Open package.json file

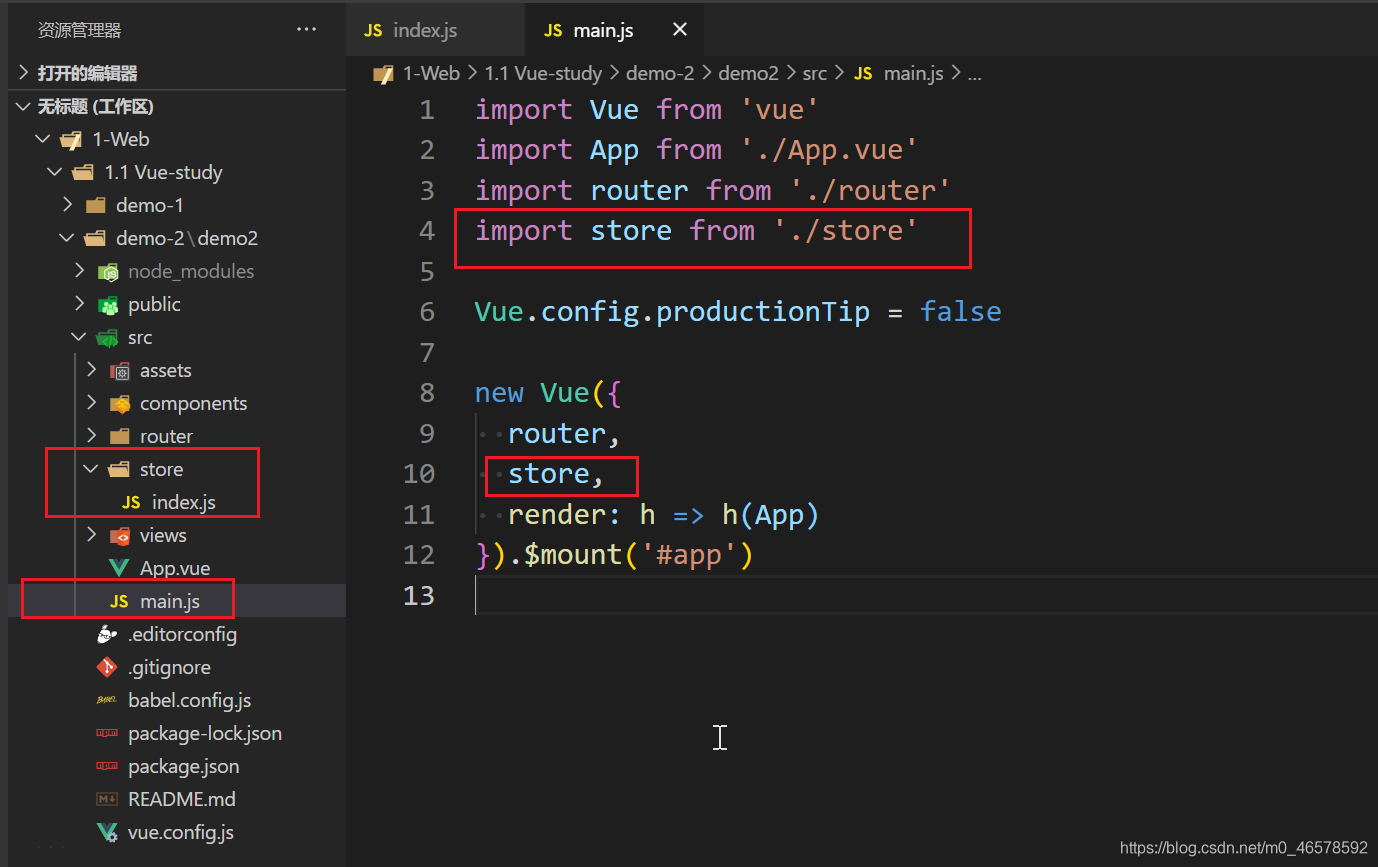point(184,766)
